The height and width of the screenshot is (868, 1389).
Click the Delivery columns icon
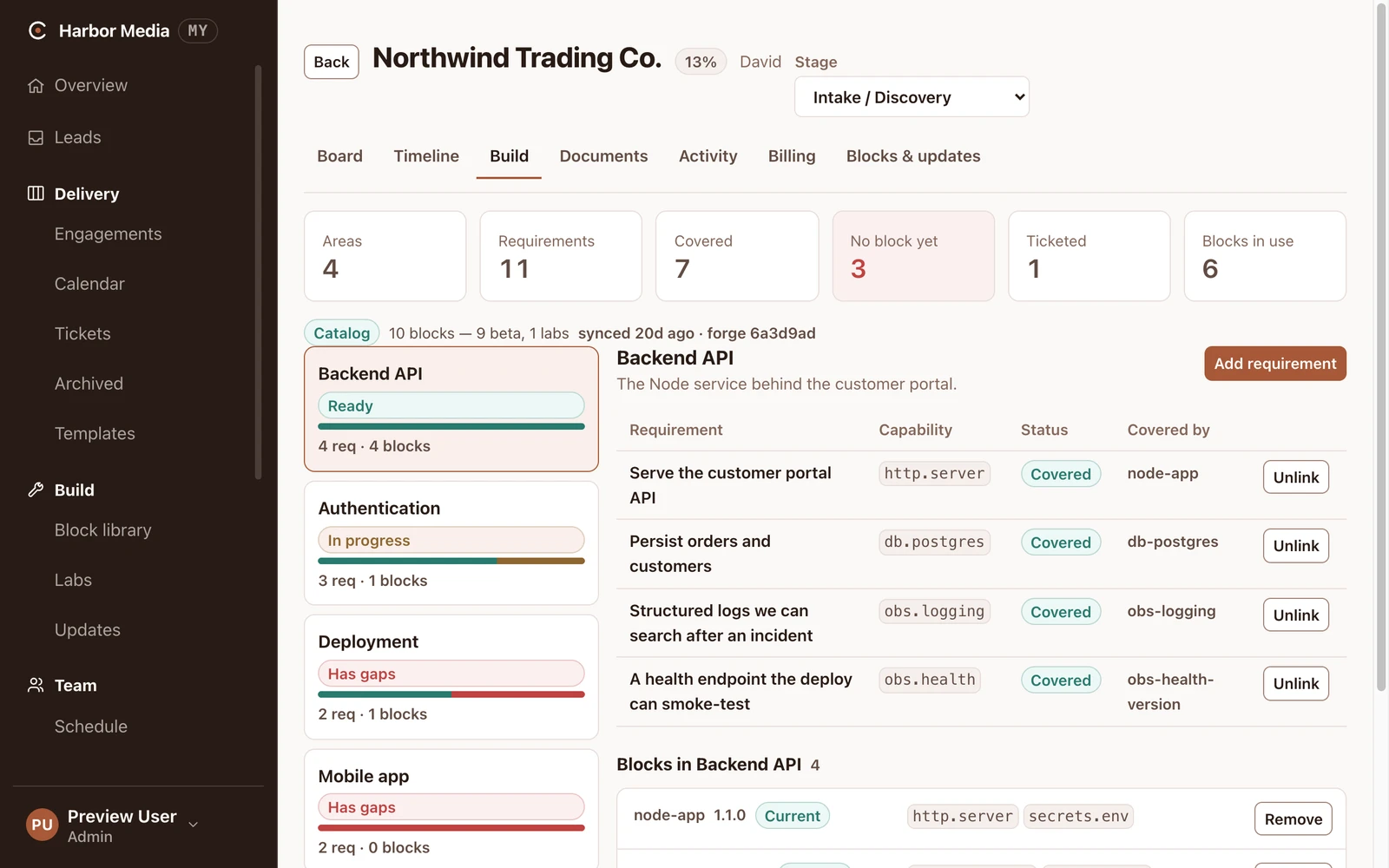(36, 194)
